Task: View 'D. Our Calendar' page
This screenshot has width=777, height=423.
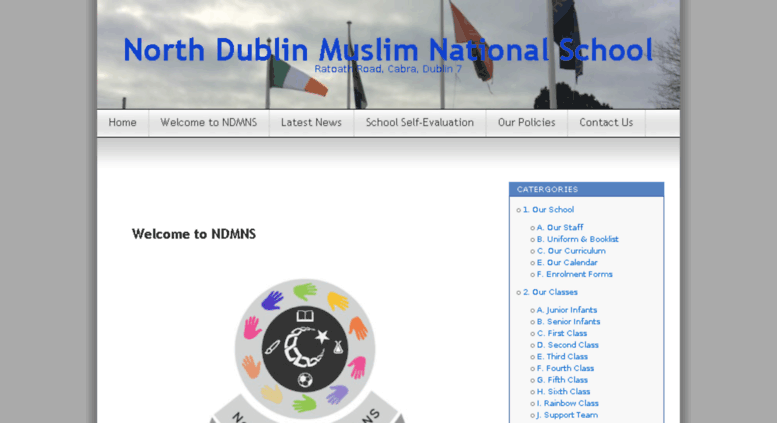Action: pyautogui.click(x=567, y=263)
